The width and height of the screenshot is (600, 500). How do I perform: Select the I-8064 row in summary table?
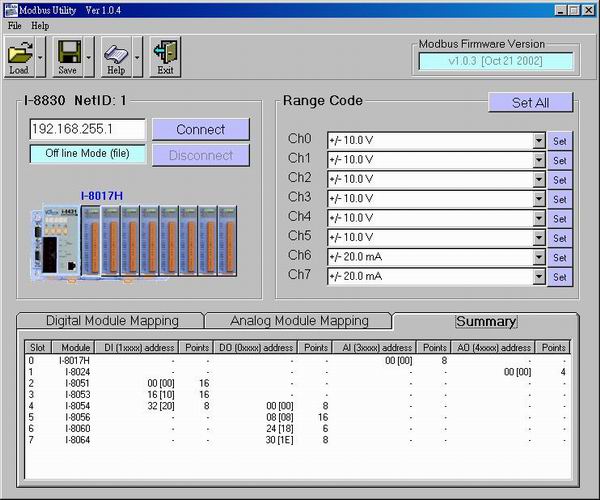pyautogui.click(x=297, y=440)
